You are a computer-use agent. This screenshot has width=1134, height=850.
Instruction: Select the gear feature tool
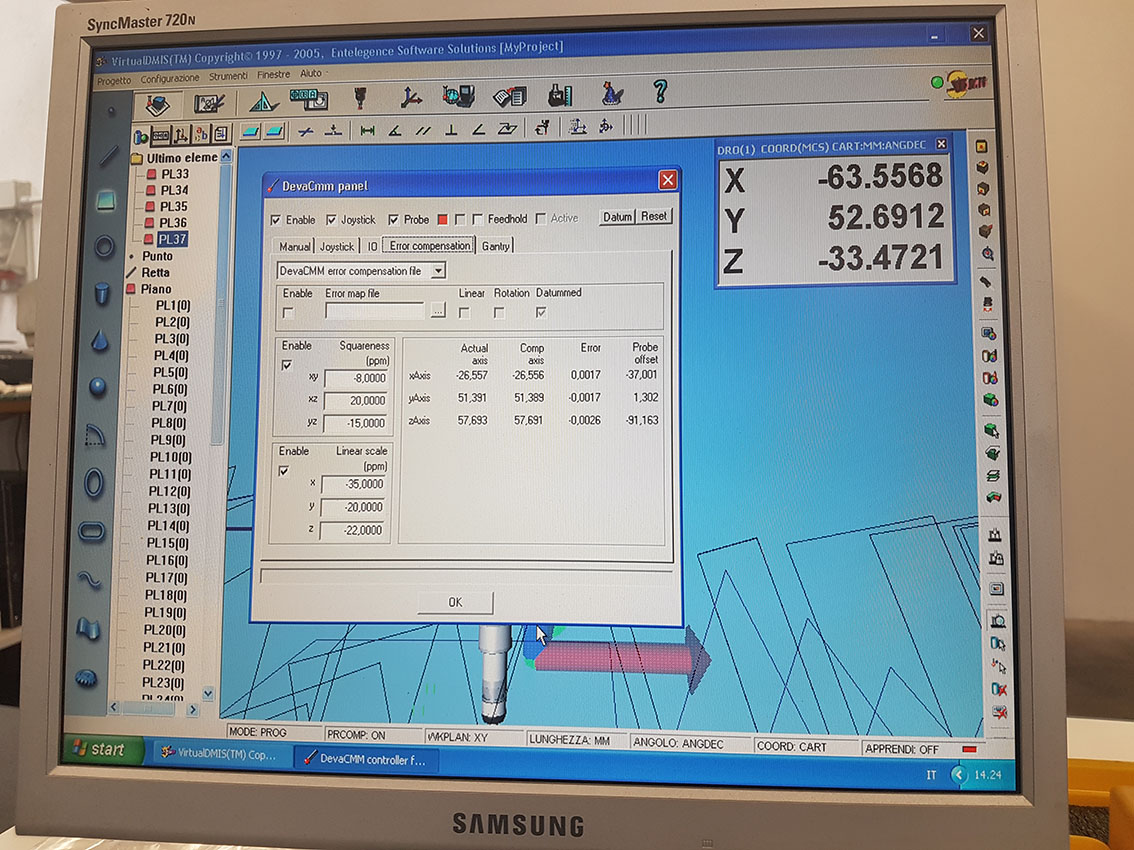pyautogui.click(x=86, y=678)
